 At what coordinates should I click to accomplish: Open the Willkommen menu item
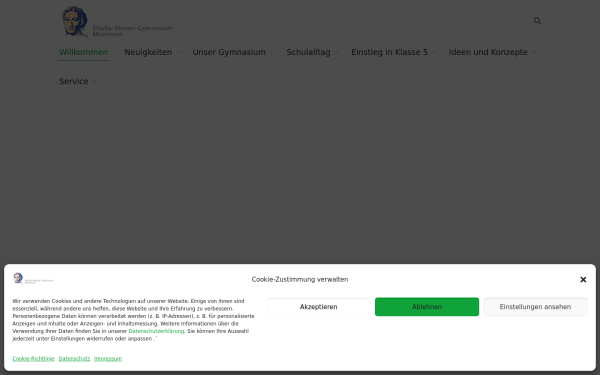pos(83,52)
